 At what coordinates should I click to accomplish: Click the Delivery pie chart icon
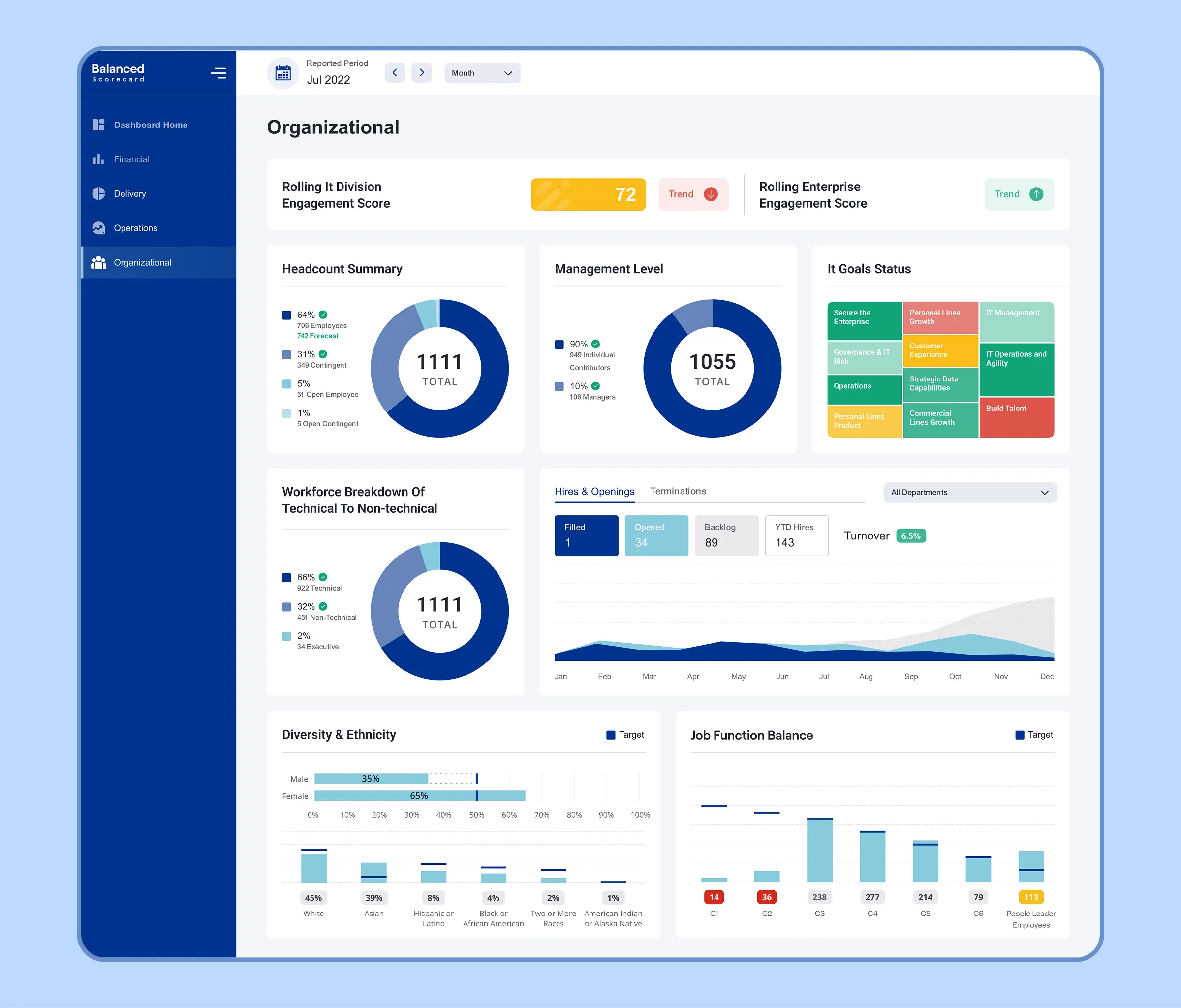click(98, 194)
